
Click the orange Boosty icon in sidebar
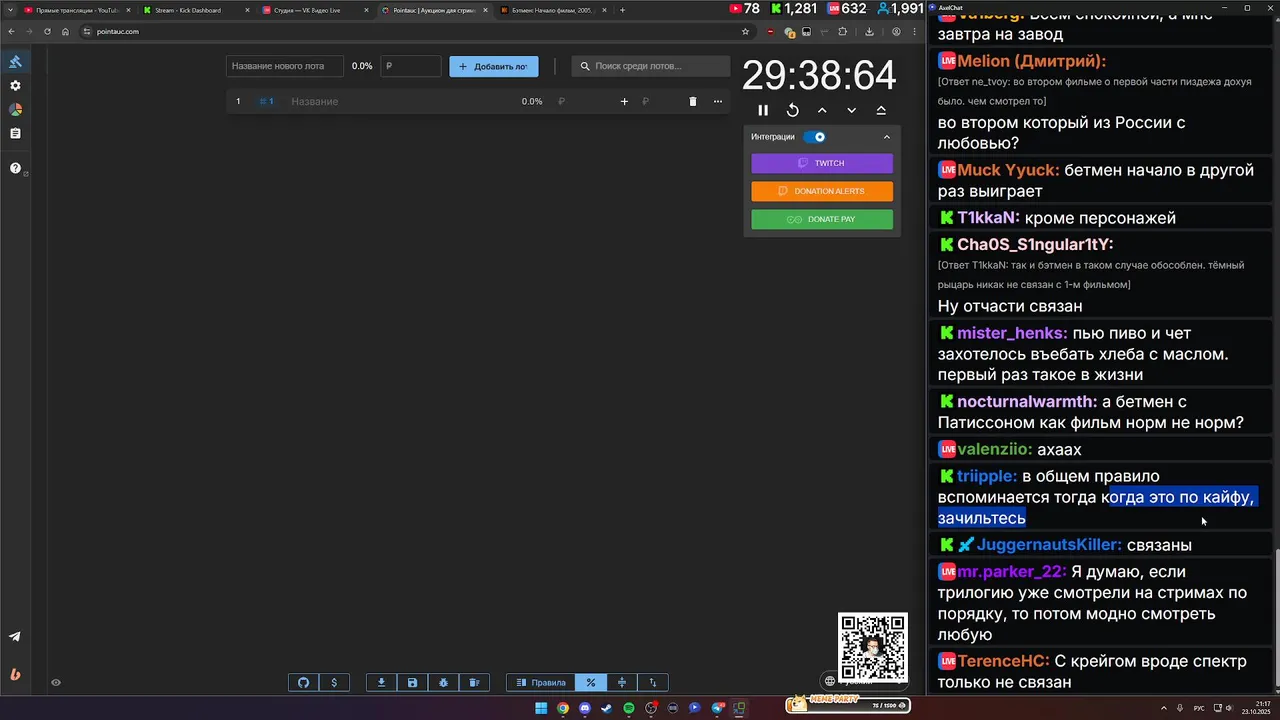[15, 674]
